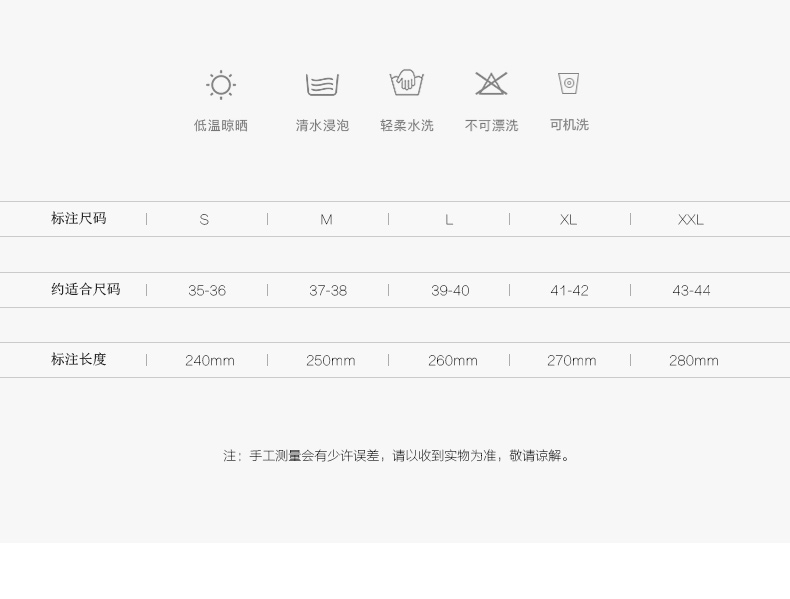Screen dimensions: 790x599
Task: Select size S in the size row
Action: [x=204, y=220]
